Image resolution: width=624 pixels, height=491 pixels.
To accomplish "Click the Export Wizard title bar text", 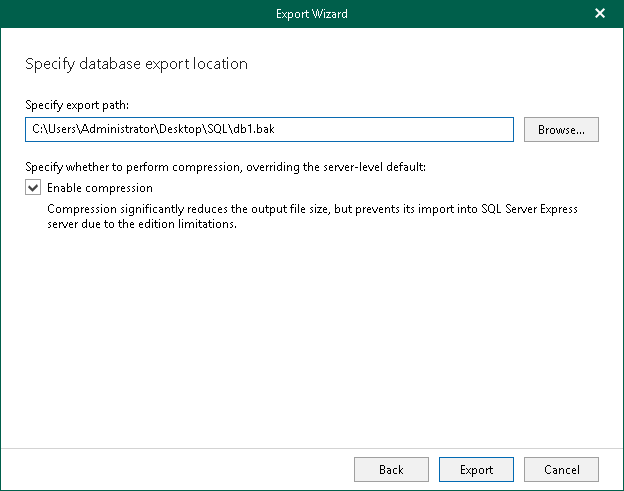I will (312, 14).
